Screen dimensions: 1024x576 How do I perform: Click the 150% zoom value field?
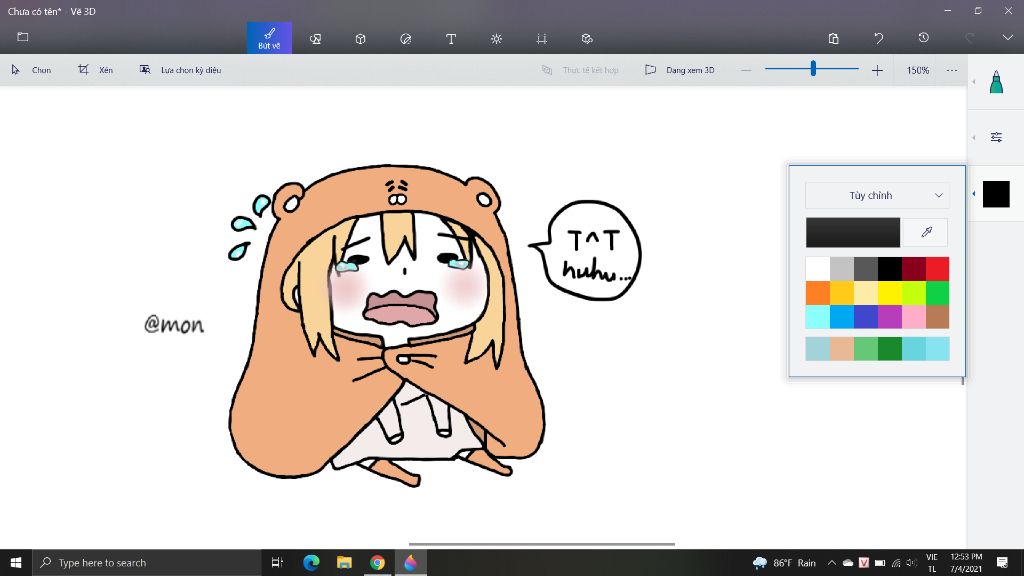(918, 70)
